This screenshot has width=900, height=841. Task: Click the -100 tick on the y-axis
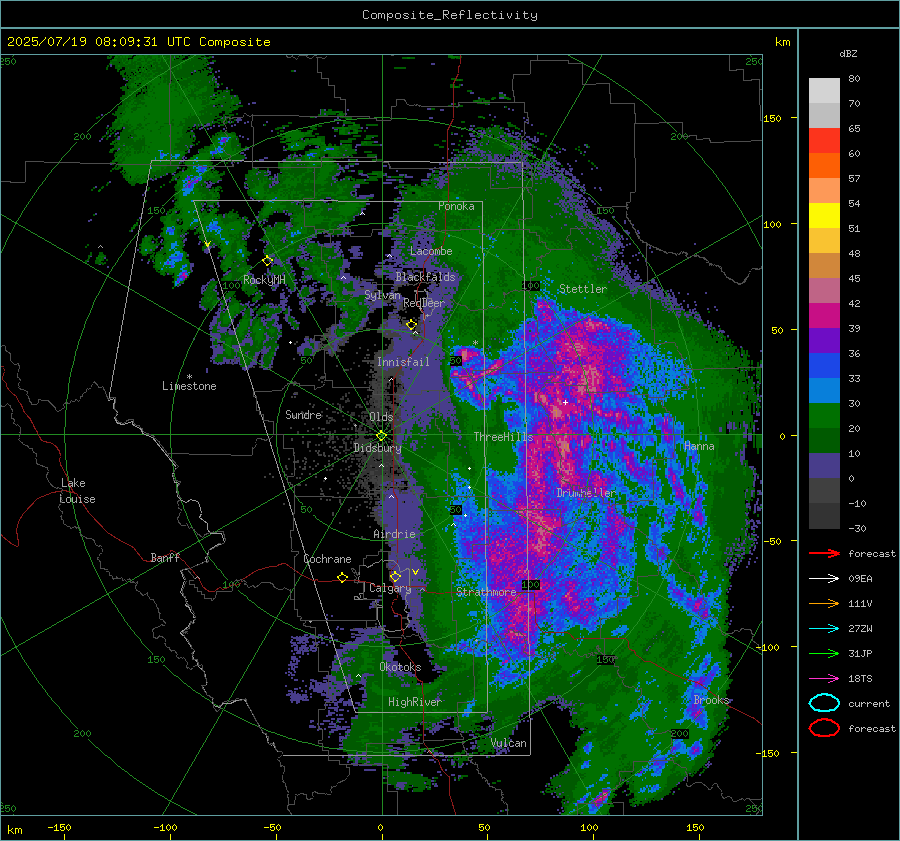pos(769,647)
